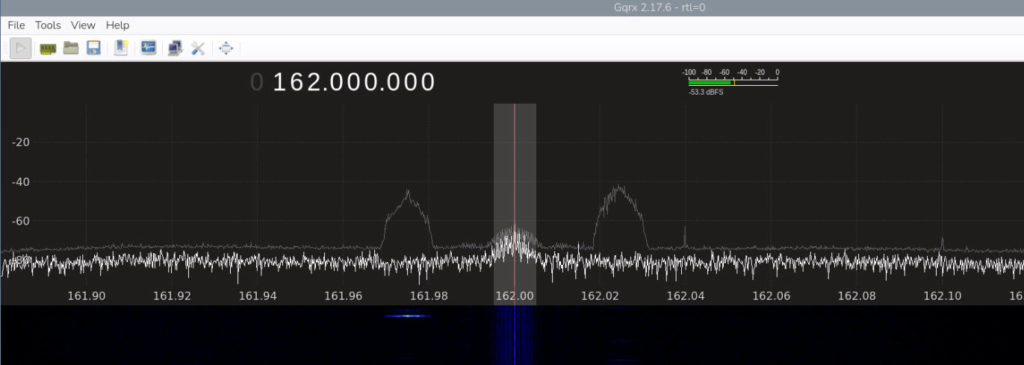Click the greyed leading zero frequency digit

pyautogui.click(x=257, y=82)
